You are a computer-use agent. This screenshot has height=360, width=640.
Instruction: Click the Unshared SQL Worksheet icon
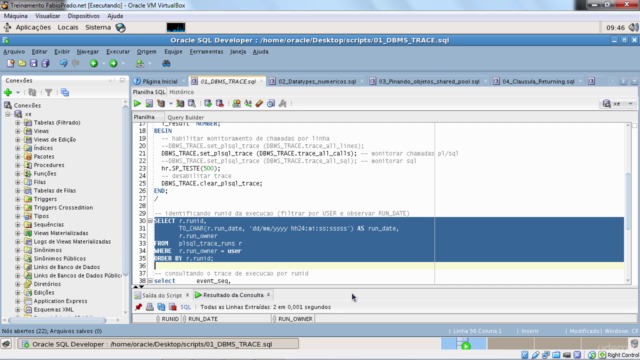236,104
